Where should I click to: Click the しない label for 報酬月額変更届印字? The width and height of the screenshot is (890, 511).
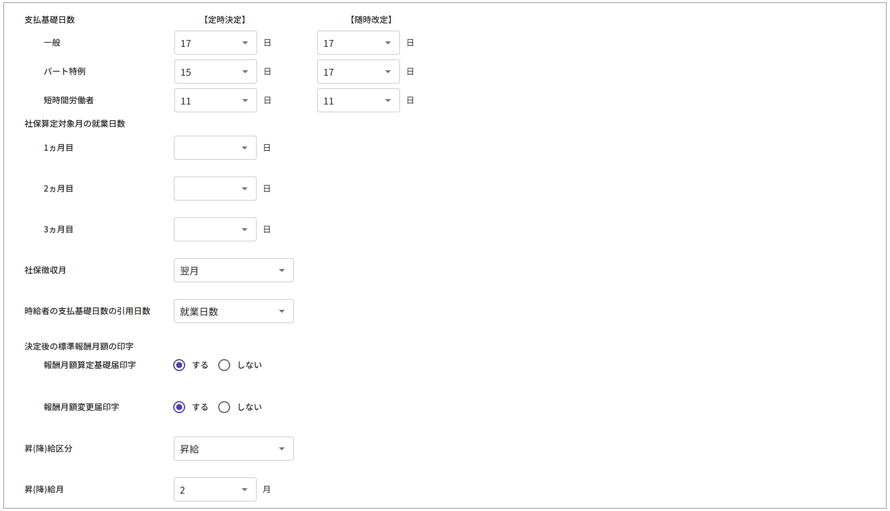[249, 407]
